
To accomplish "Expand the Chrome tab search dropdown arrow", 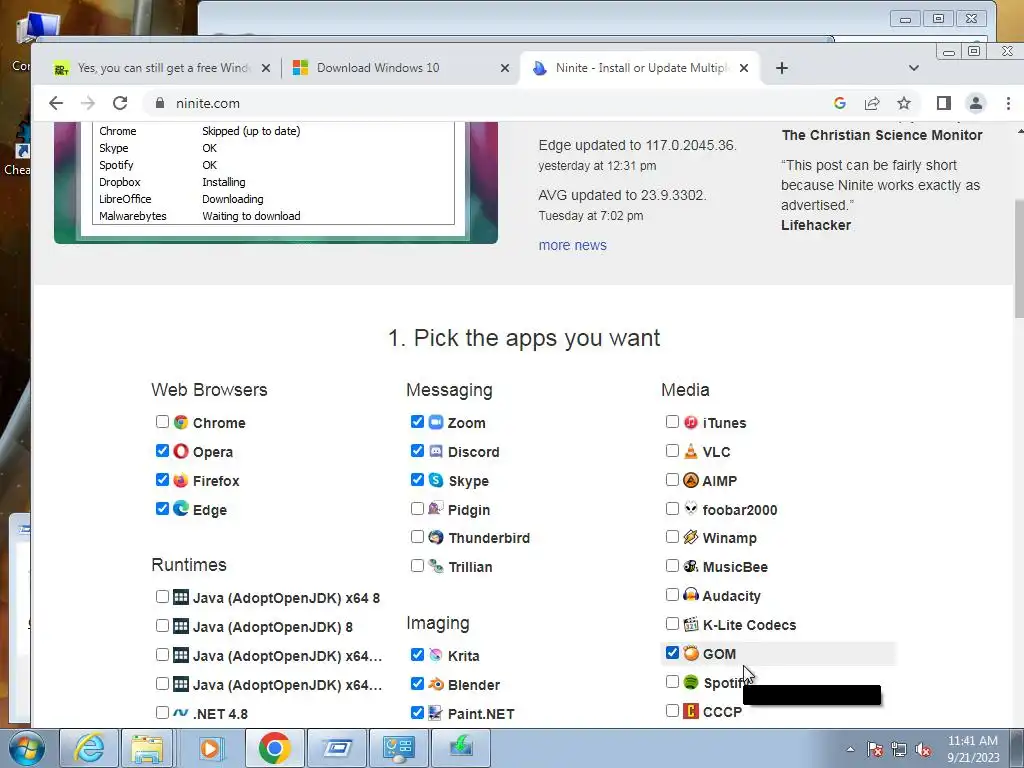I will [914, 68].
